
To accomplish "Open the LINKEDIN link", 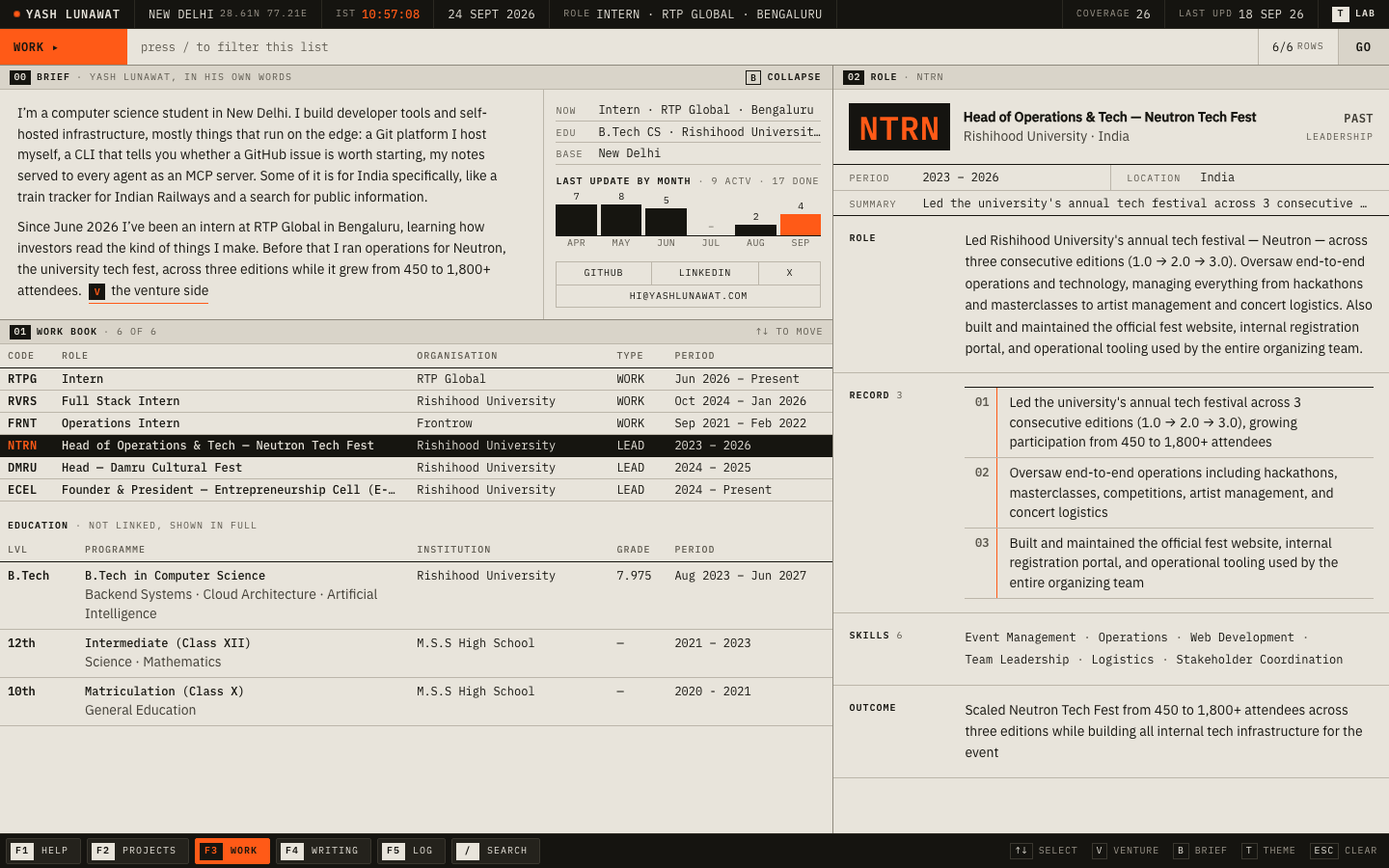I will [705, 273].
